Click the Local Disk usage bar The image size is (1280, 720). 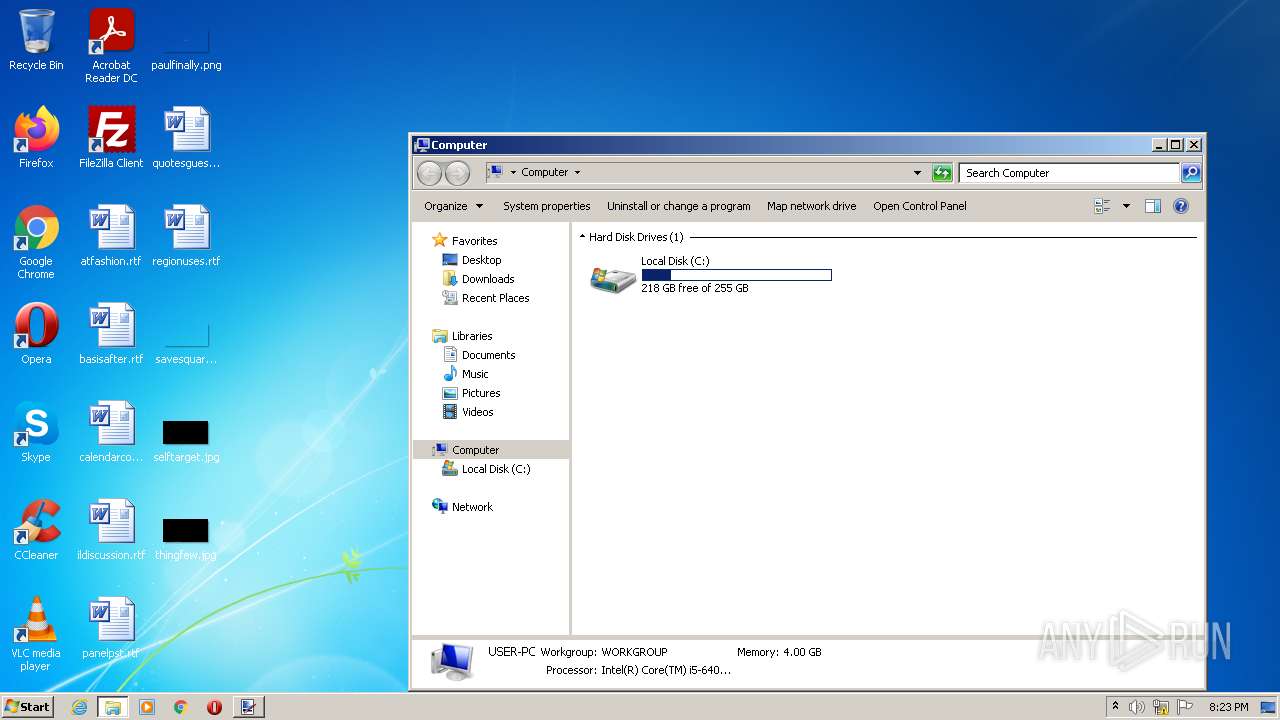coord(736,275)
